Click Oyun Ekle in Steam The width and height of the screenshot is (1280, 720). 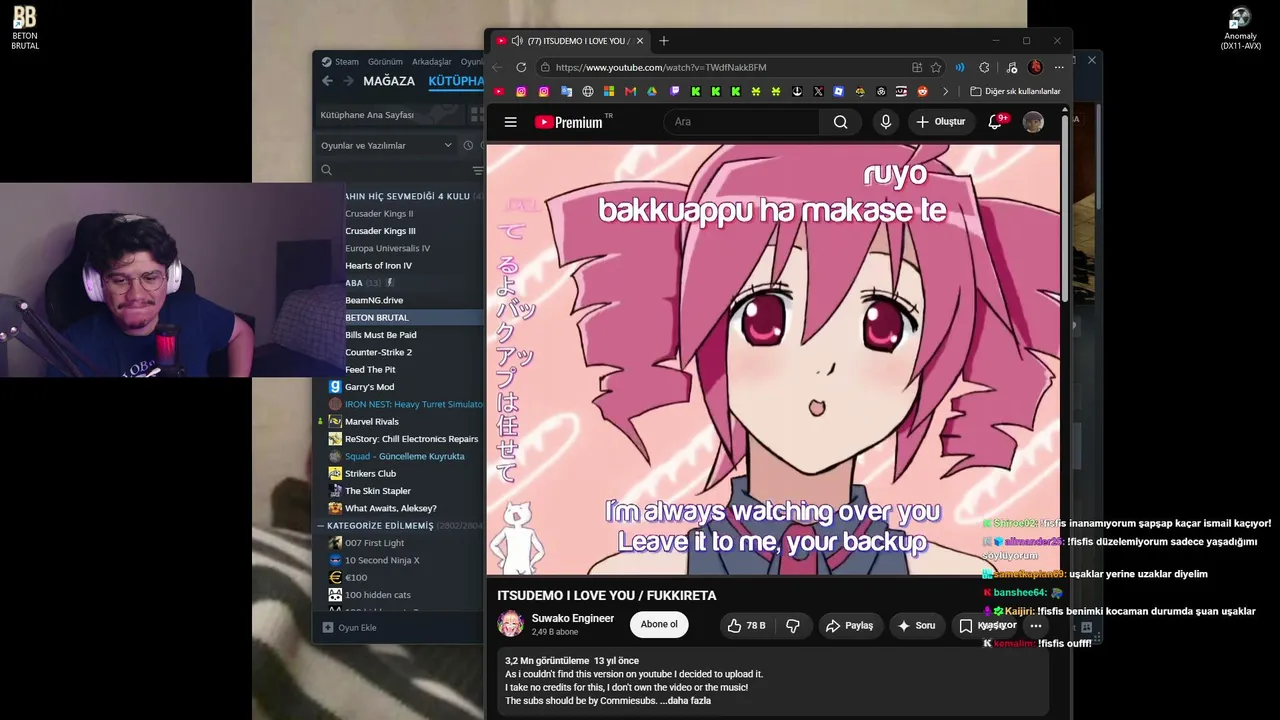(350, 628)
